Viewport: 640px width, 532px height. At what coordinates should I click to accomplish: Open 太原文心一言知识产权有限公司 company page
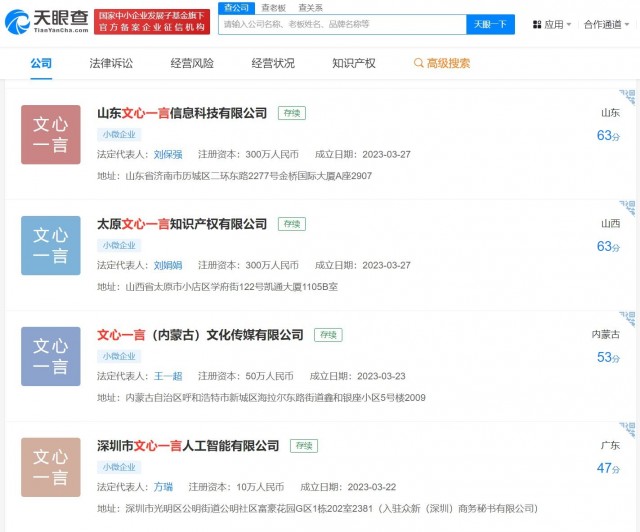coord(182,224)
